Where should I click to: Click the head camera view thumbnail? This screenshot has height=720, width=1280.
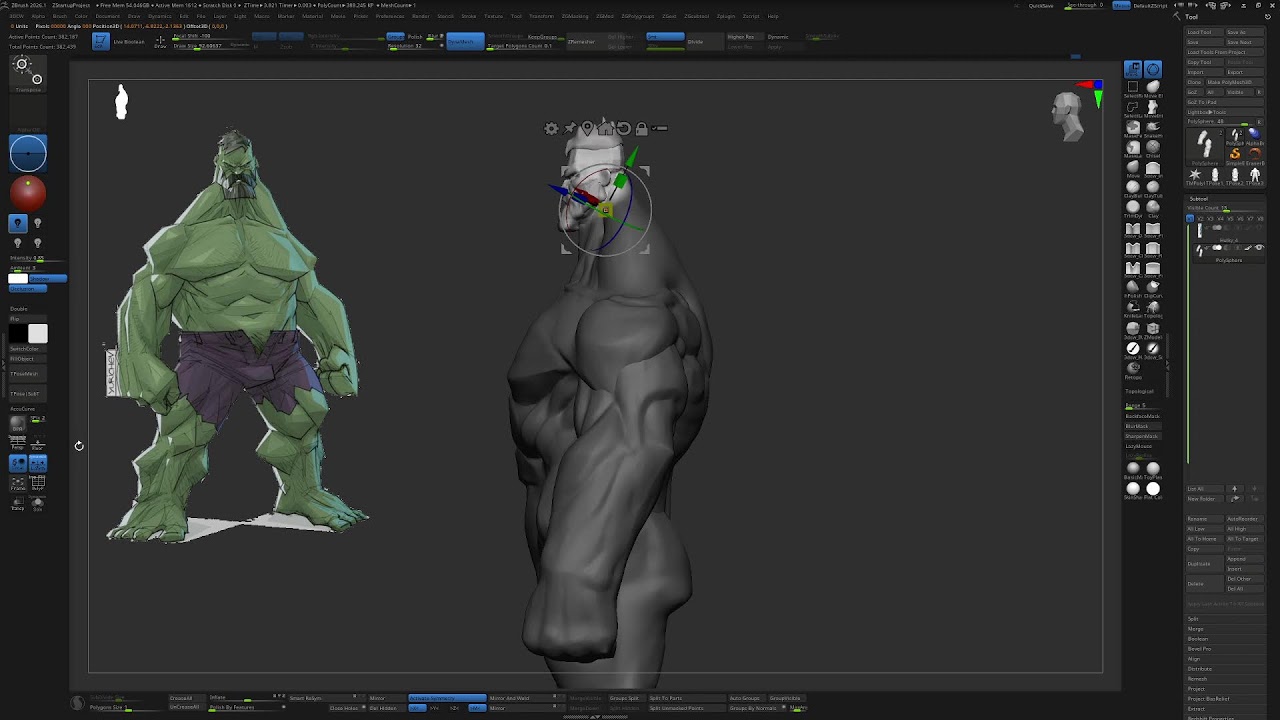pos(1069,116)
